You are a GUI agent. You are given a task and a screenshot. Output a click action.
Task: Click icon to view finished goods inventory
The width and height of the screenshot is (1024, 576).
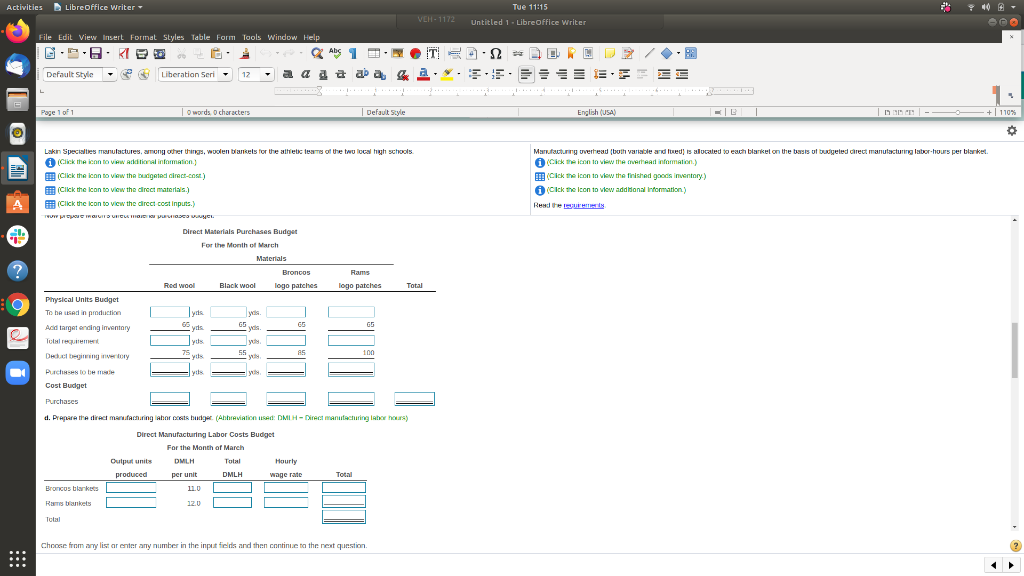click(539, 177)
